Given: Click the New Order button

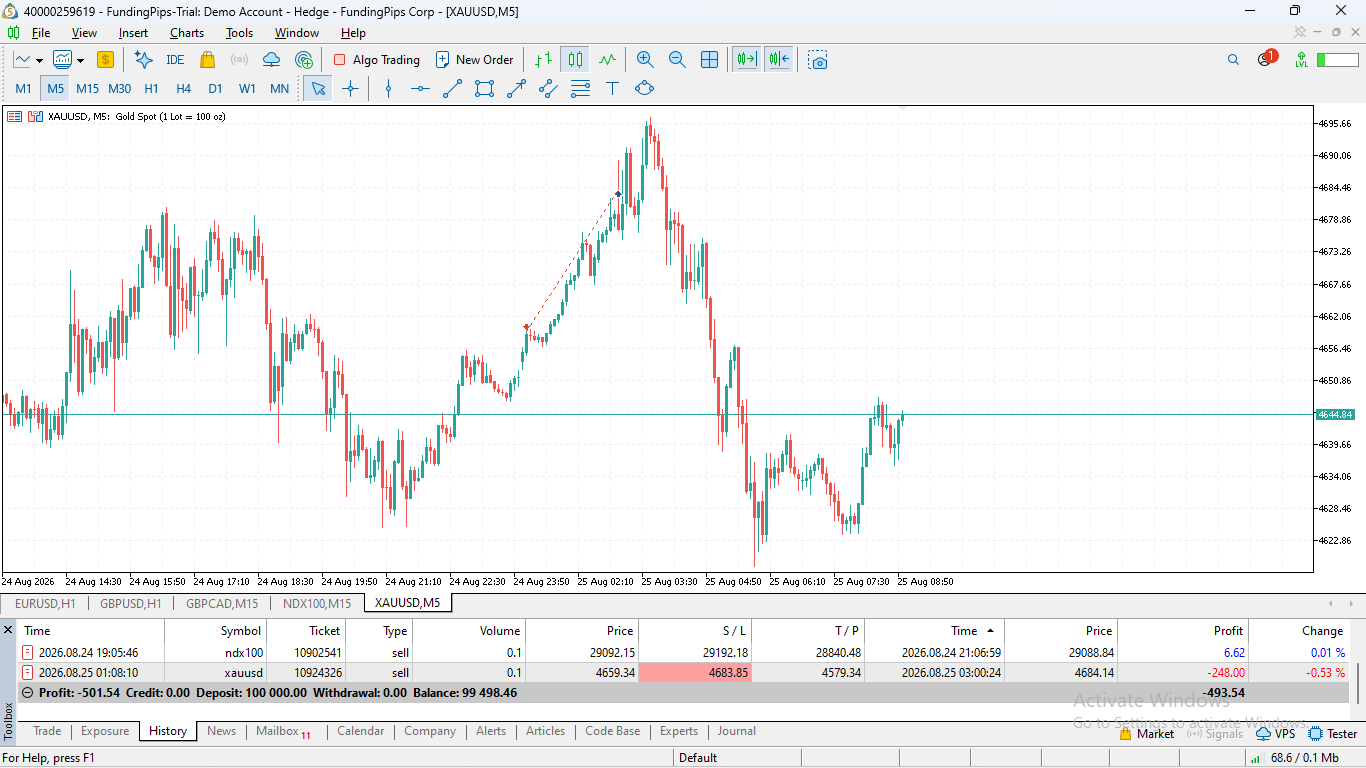Looking at the screenshot, I should tap(475, 60).
